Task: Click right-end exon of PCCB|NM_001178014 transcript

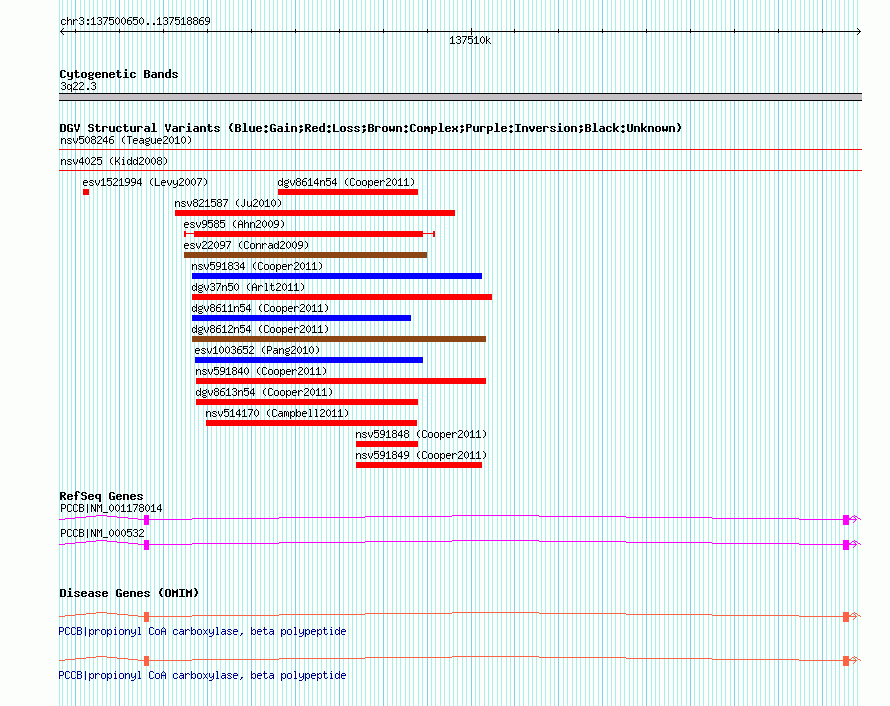Action: pos(846,520)
